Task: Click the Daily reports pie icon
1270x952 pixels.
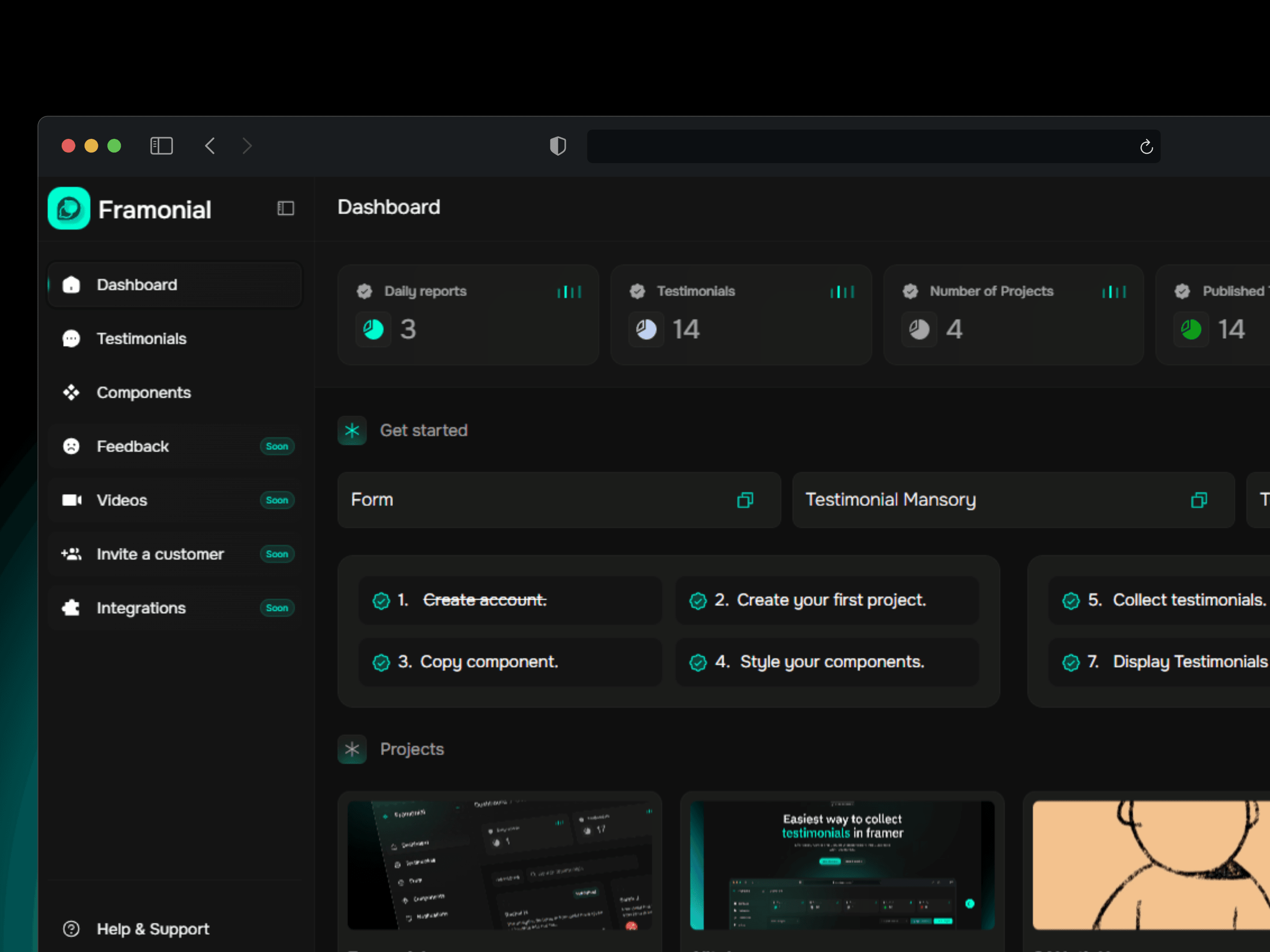Action: click(x=373, y=329)
